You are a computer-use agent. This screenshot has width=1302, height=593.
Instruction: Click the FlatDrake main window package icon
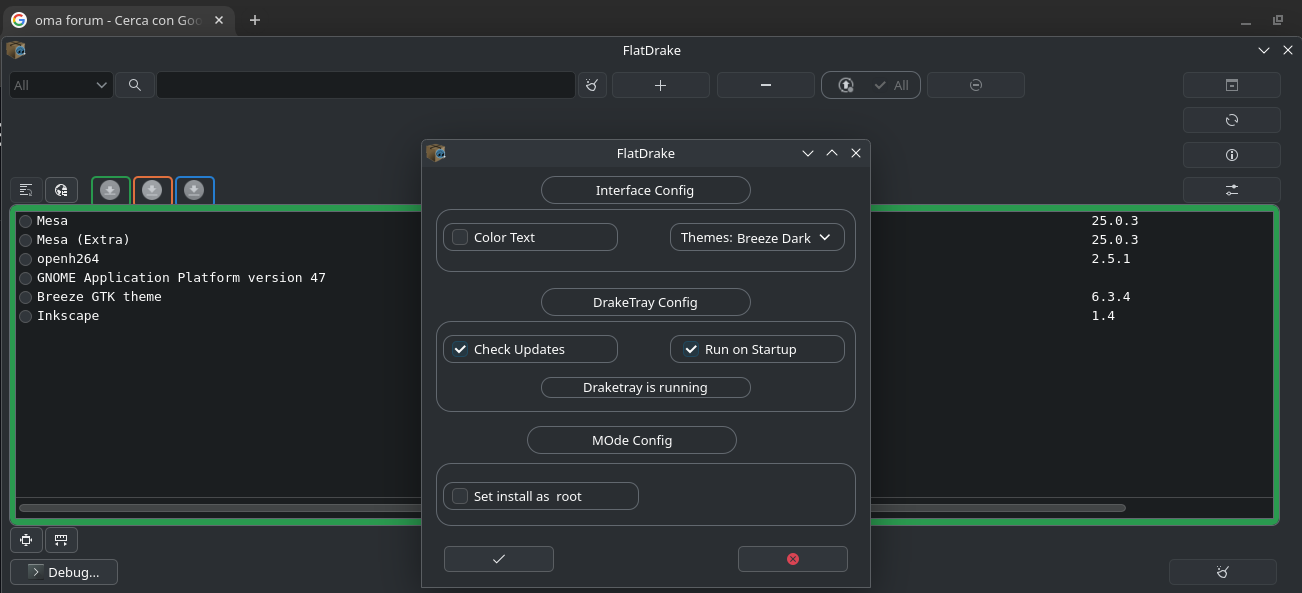16,50
